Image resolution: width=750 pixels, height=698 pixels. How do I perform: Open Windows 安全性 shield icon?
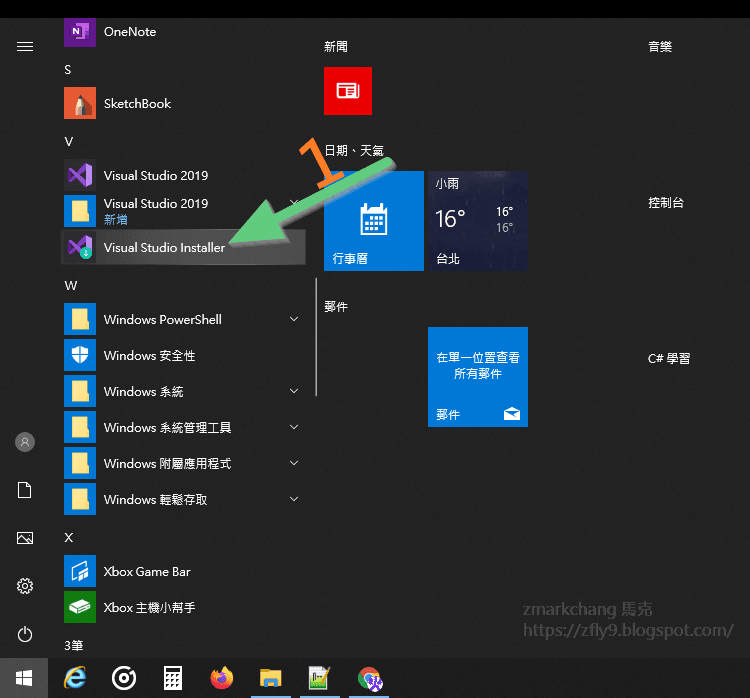click(x=80, y=355)
